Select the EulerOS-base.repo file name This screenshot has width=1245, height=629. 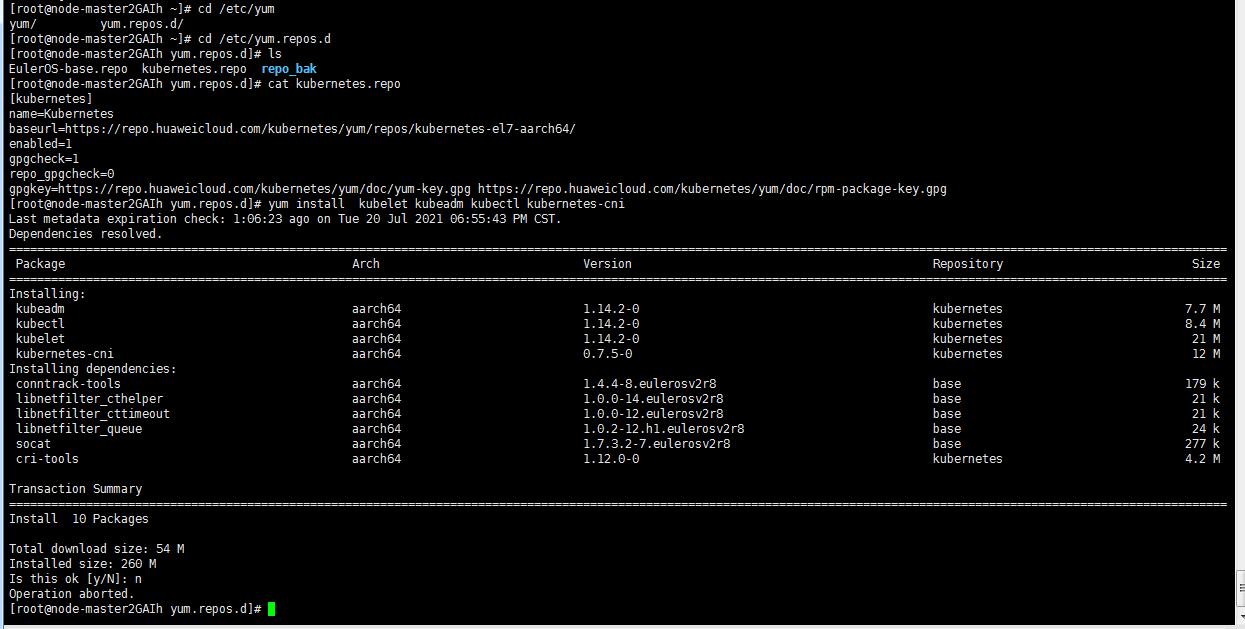68,69
